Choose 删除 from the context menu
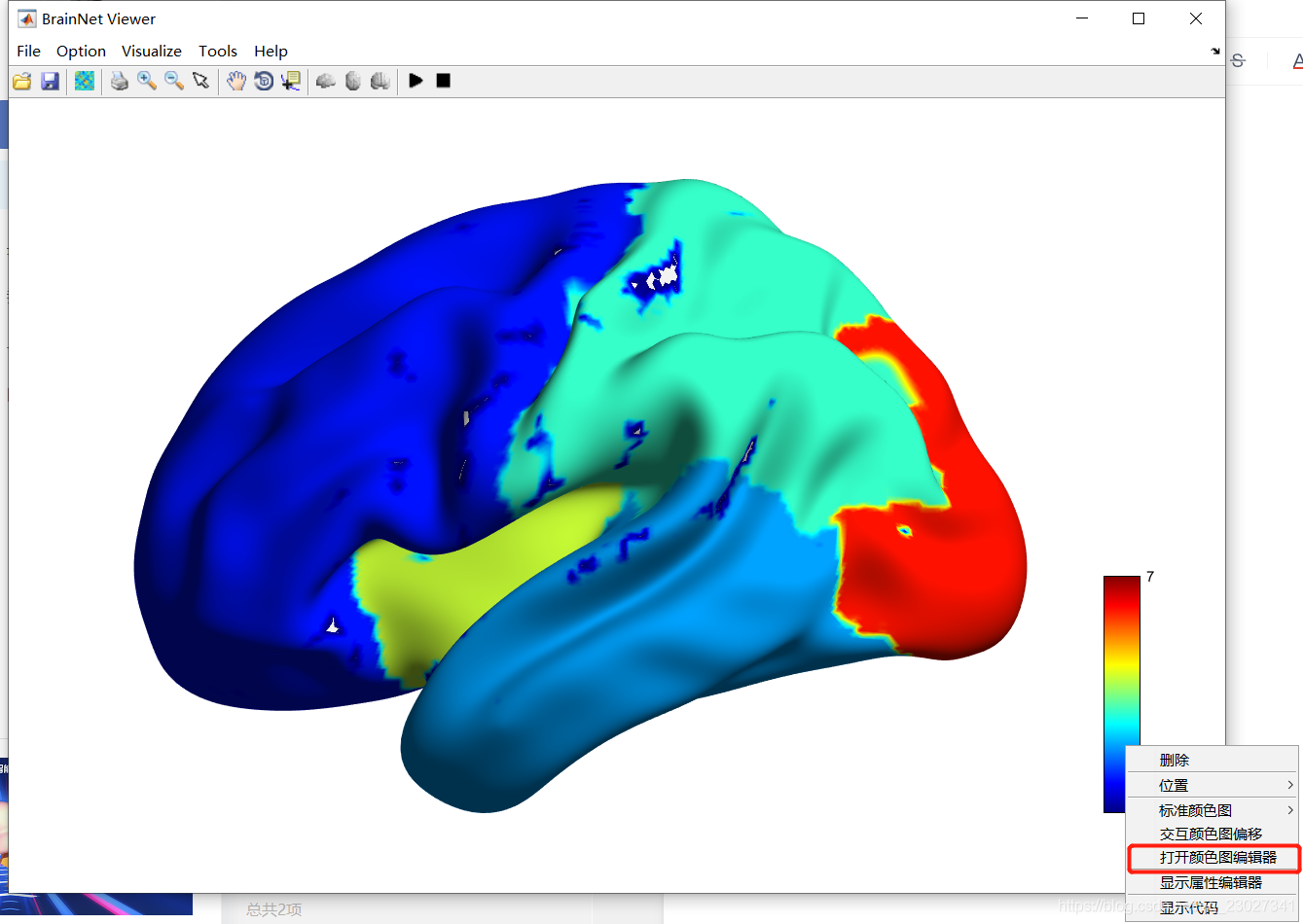 point(1212,760)
